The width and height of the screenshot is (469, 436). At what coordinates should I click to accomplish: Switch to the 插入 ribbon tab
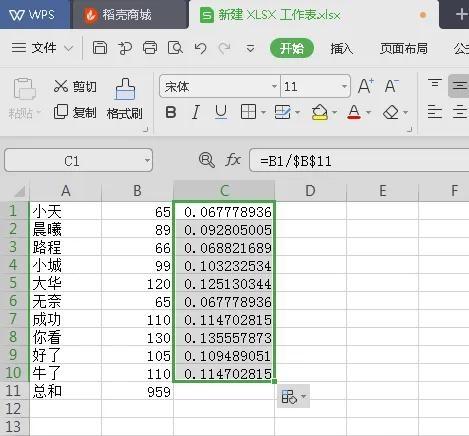click(x=341, y=49)
